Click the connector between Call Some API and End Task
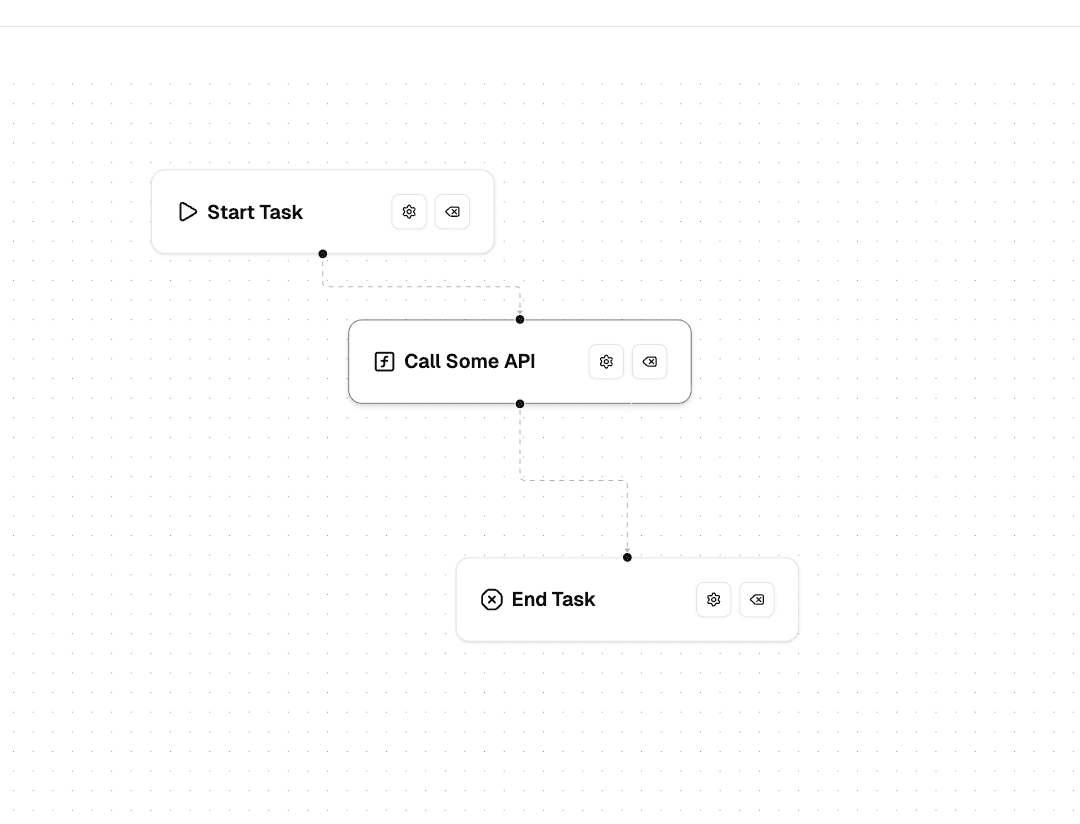The width and height of the screenshot is (1080, 824). pos(574,479)
